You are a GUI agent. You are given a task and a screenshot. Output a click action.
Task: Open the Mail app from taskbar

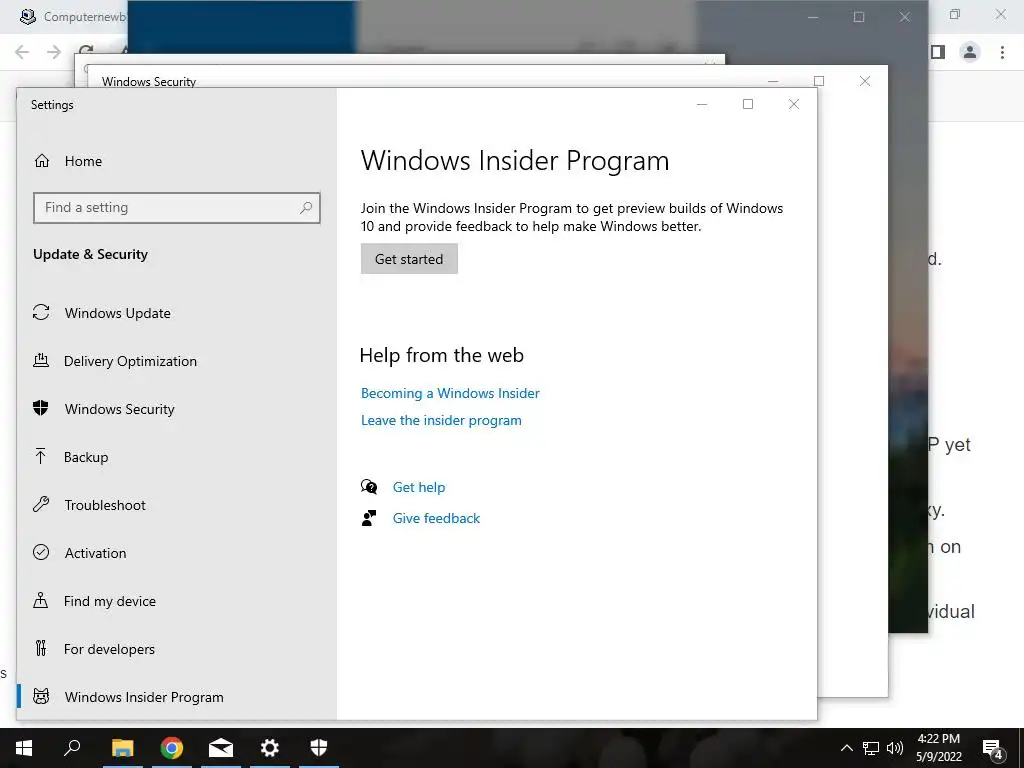tap(221, 748)
